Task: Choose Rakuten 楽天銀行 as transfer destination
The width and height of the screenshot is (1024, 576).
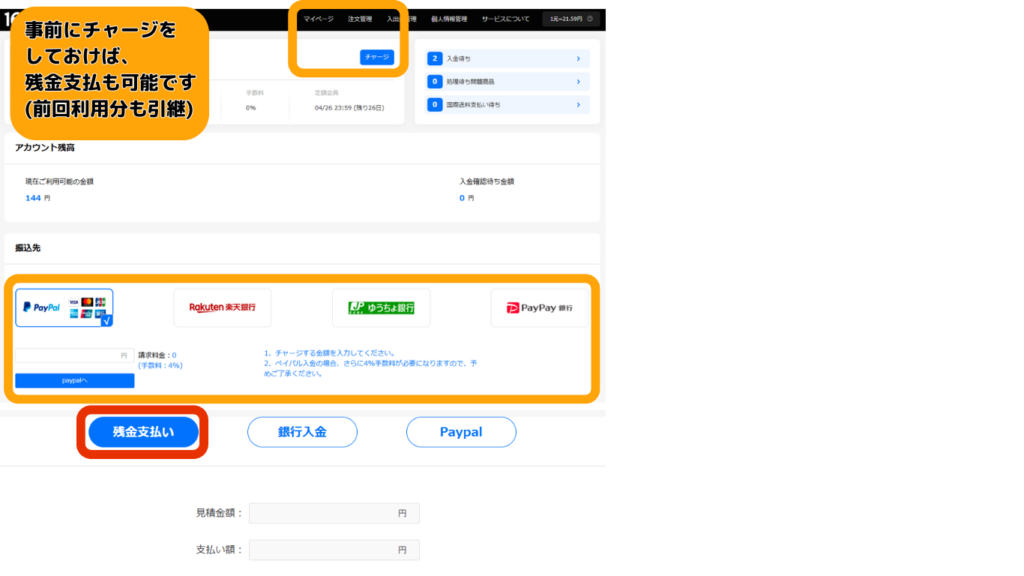Action: pos(222,308)
